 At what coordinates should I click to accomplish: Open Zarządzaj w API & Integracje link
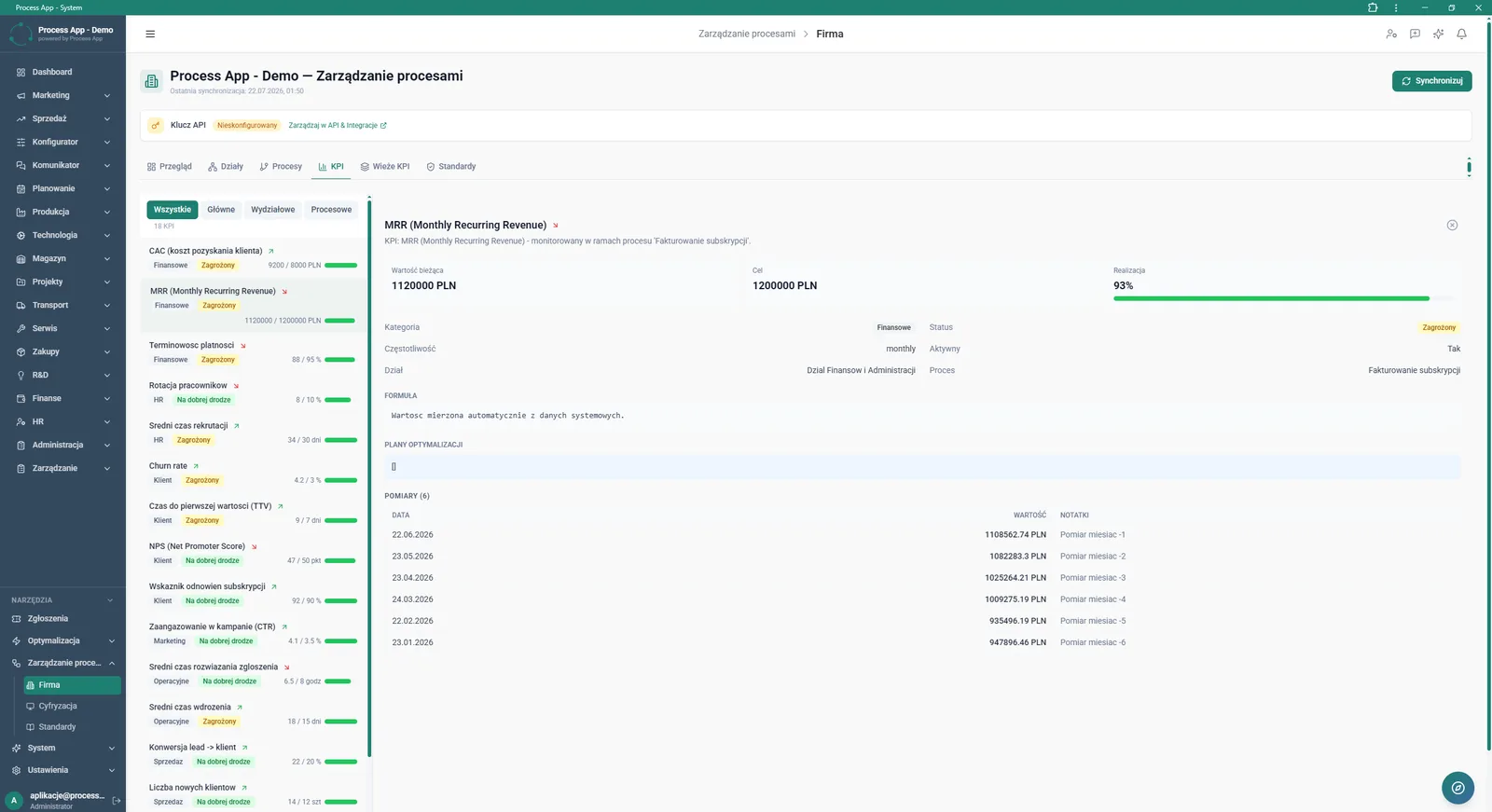(337, 125)
